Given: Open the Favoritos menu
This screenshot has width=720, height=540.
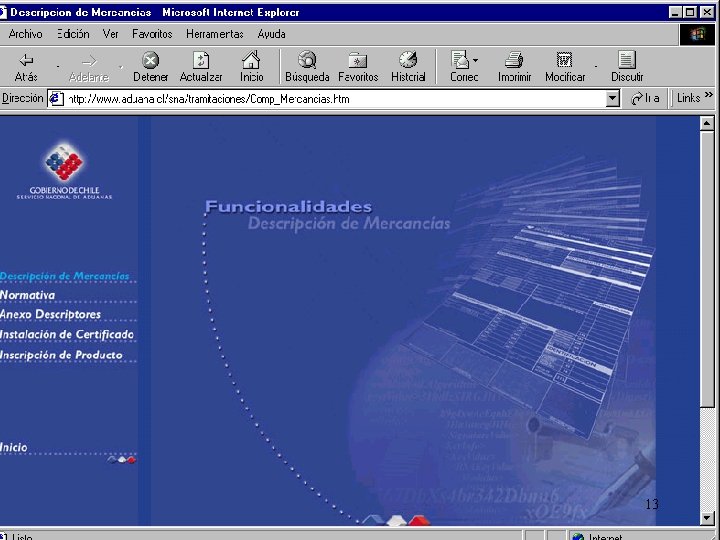Looking at the screenshot, I should pyautogui.click(x=152, y=34).
